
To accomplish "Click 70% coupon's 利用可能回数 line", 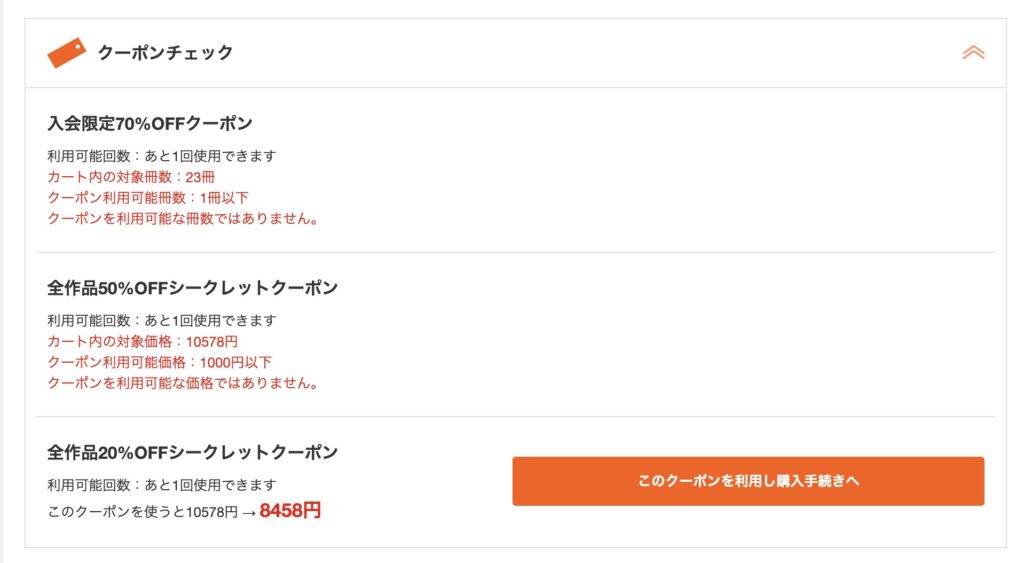I will [x=161, y=156].
